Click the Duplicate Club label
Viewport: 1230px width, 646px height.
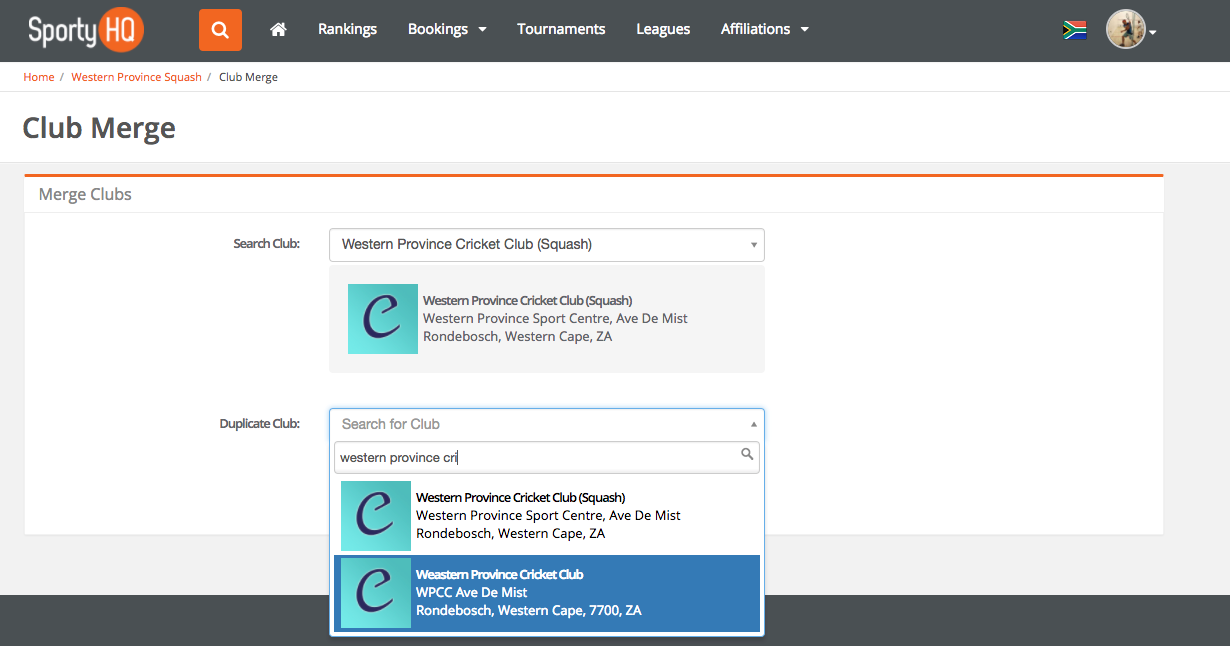pyautogui.click(x=260, y=423)
